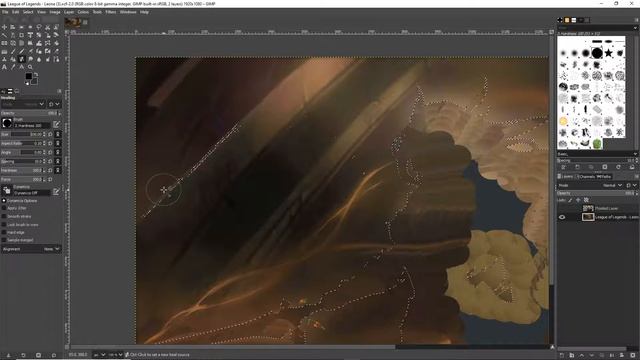Enable the Sample merged checkbox

[4, 240]
